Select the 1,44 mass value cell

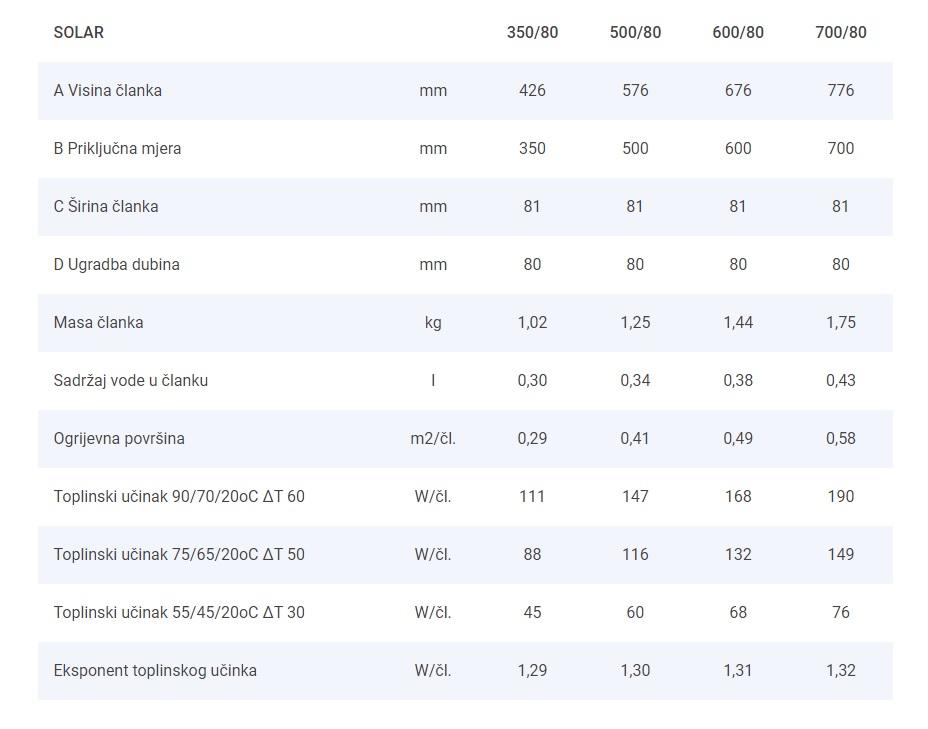738,322
